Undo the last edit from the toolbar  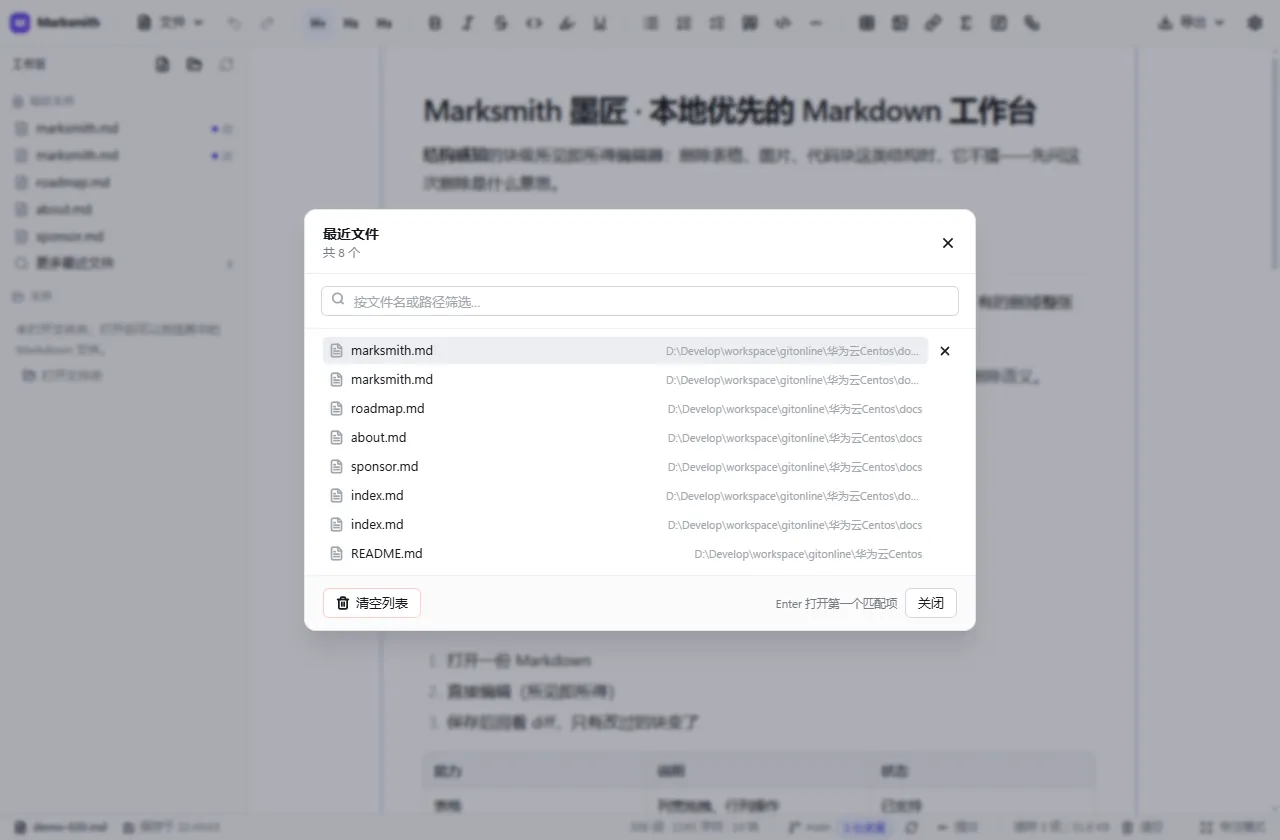click(234, 23)
